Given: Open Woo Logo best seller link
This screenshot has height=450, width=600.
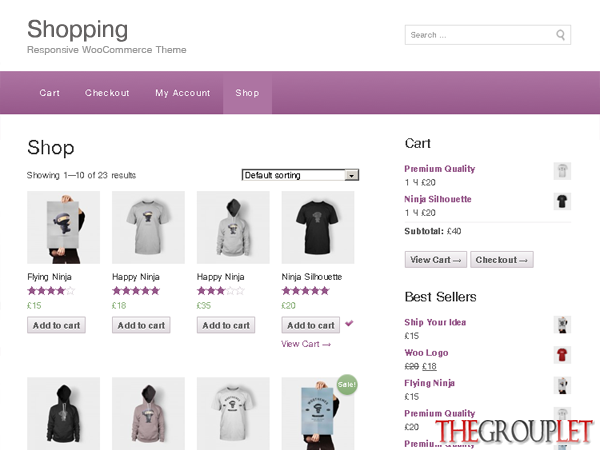Looking at the screenshot, I should pyautogui.click(x=426, y=353).
